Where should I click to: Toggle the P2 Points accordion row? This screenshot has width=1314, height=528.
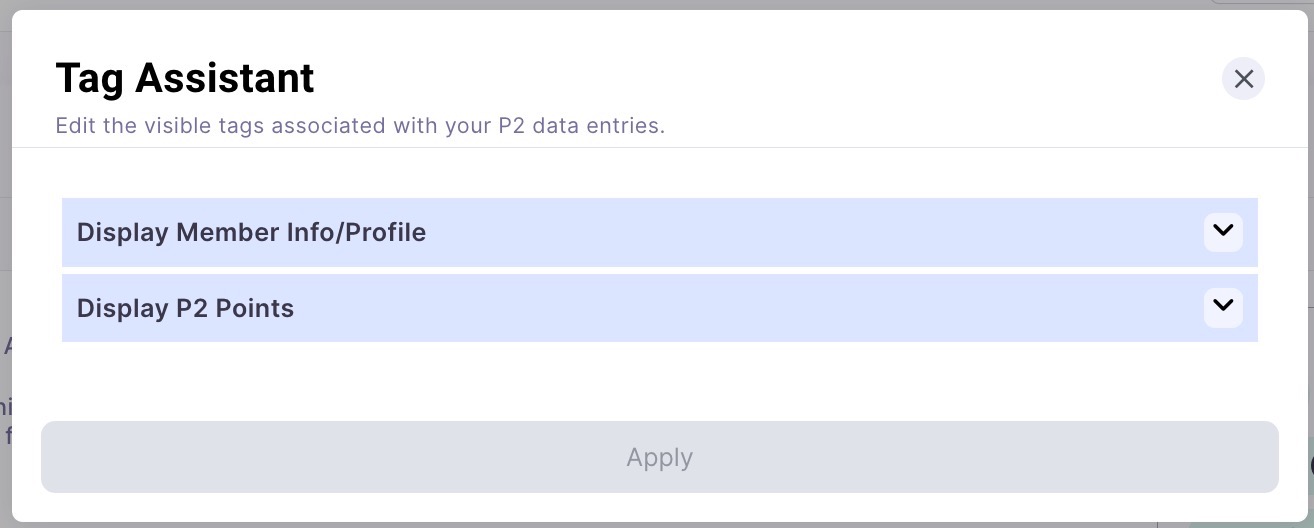[x=660, y=308]
